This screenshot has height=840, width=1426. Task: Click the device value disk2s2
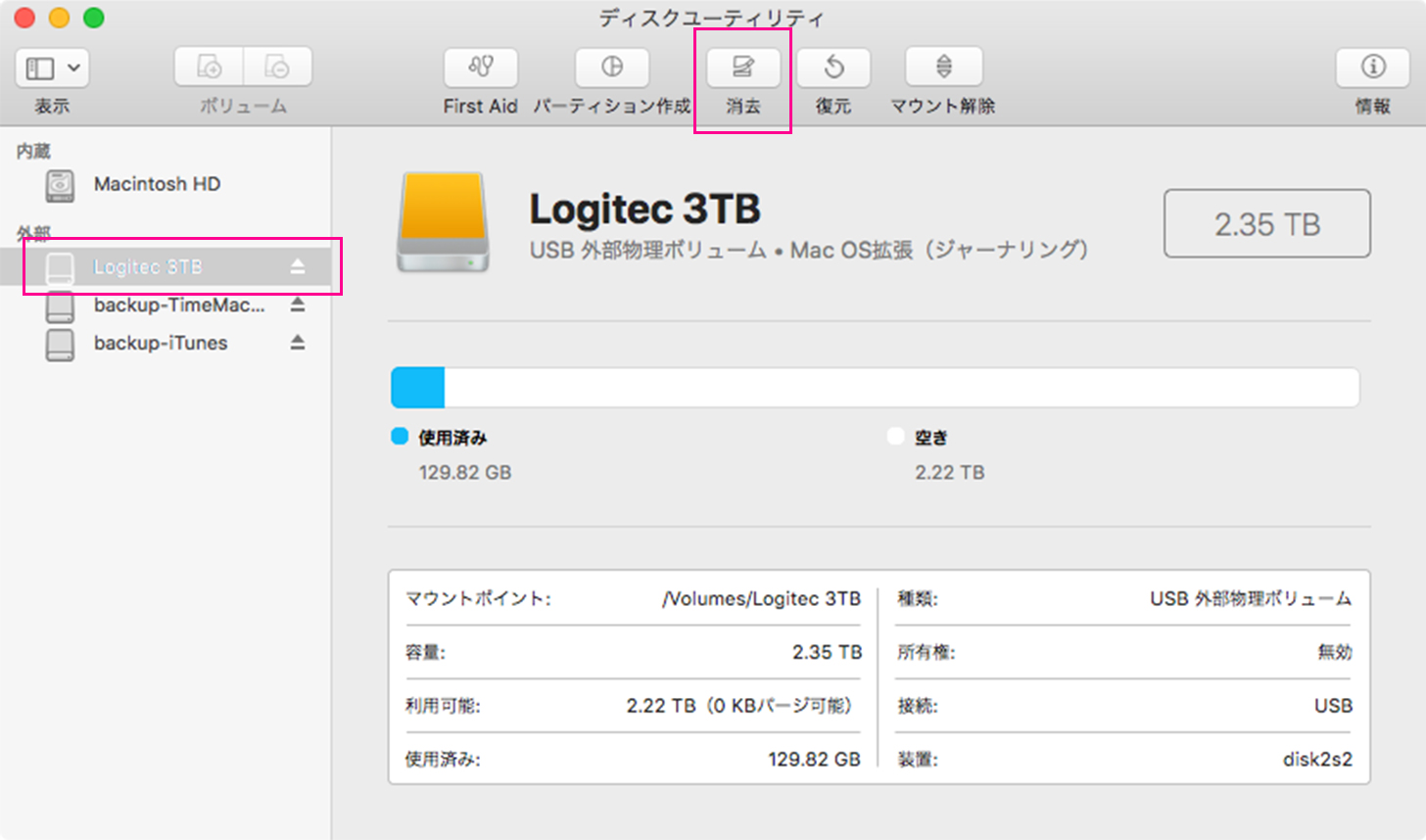1317,760
